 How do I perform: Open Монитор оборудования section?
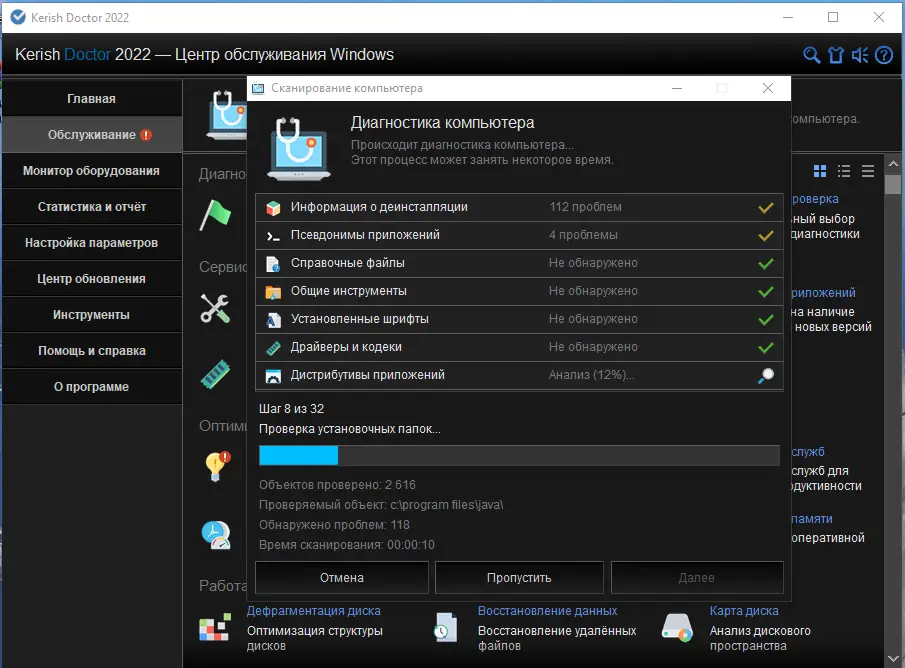[92, 171]
